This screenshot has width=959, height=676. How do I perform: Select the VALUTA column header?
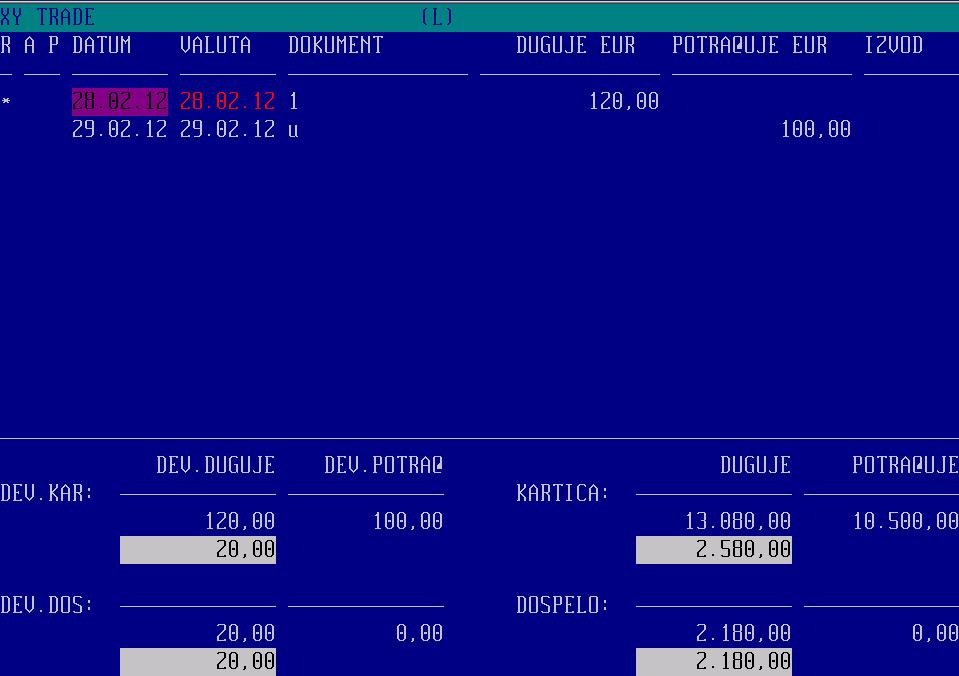coord(215,46)
